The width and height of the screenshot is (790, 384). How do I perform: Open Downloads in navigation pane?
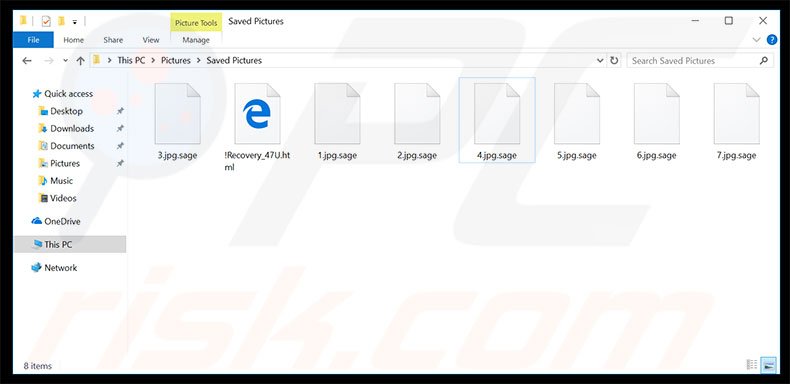72,129
